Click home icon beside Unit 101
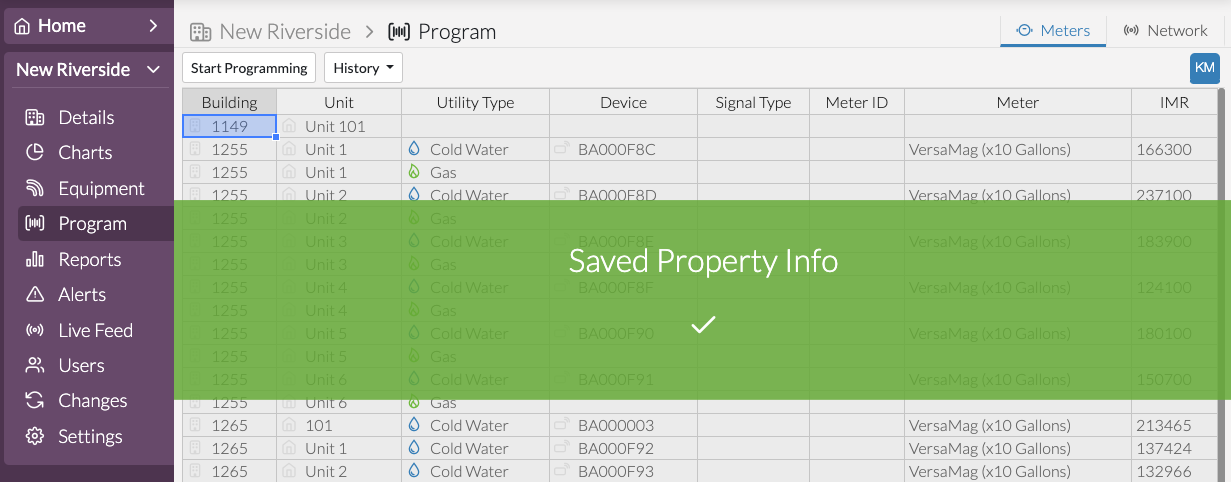The width and height of the screenshot is (1231, 482). click(x=289, y=125)
